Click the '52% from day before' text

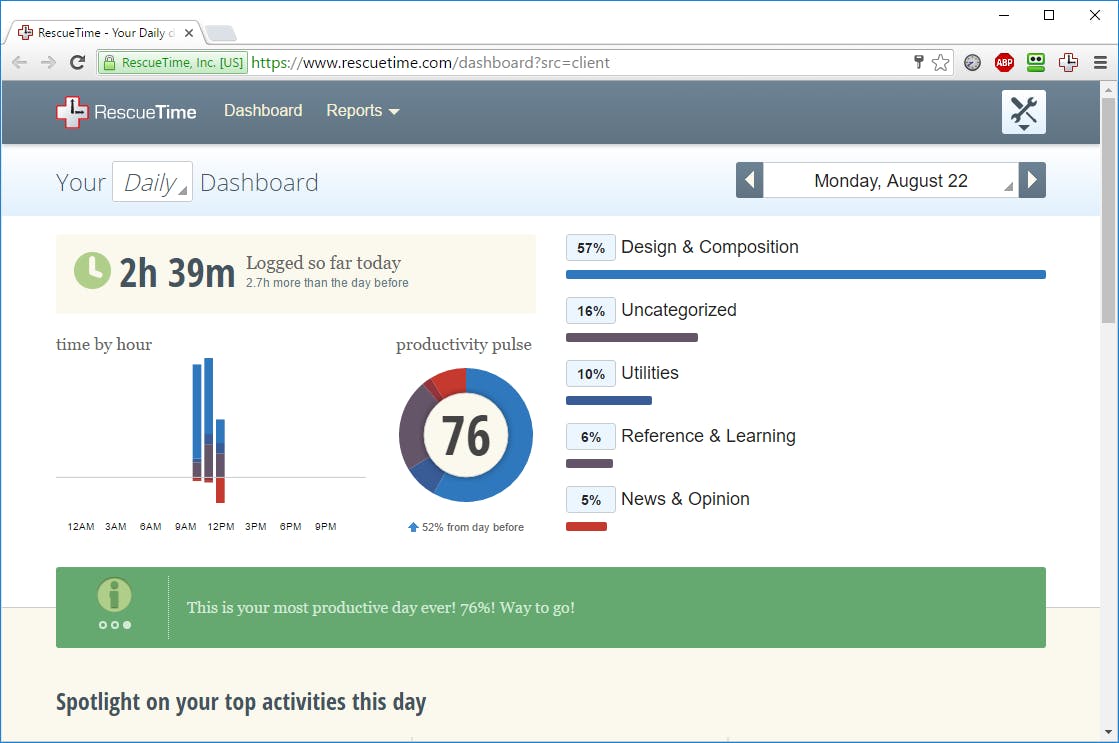pyautogui.click(x=472, y=527)
